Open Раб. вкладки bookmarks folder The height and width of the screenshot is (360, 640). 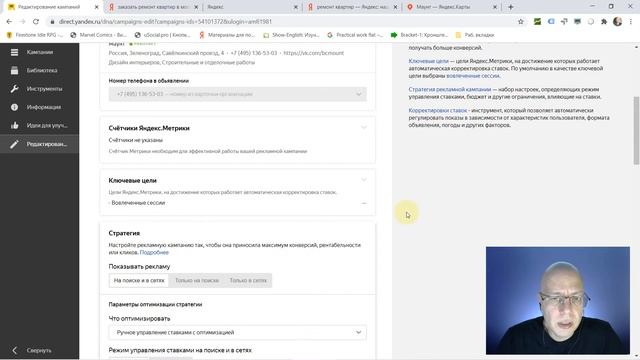(x=475, y=35)
